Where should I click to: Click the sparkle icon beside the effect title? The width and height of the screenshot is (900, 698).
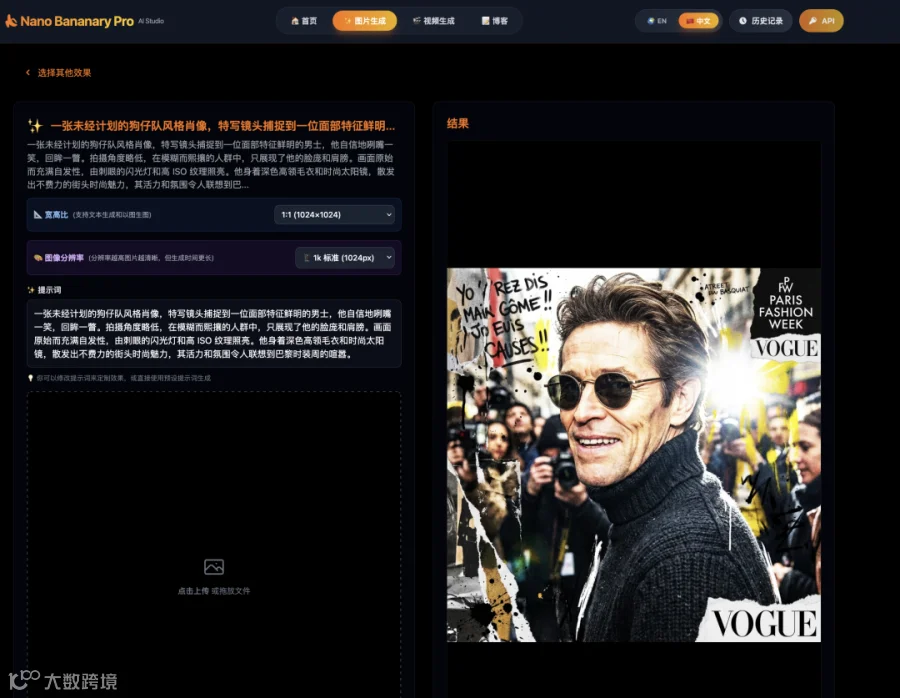tap(36, 126)
